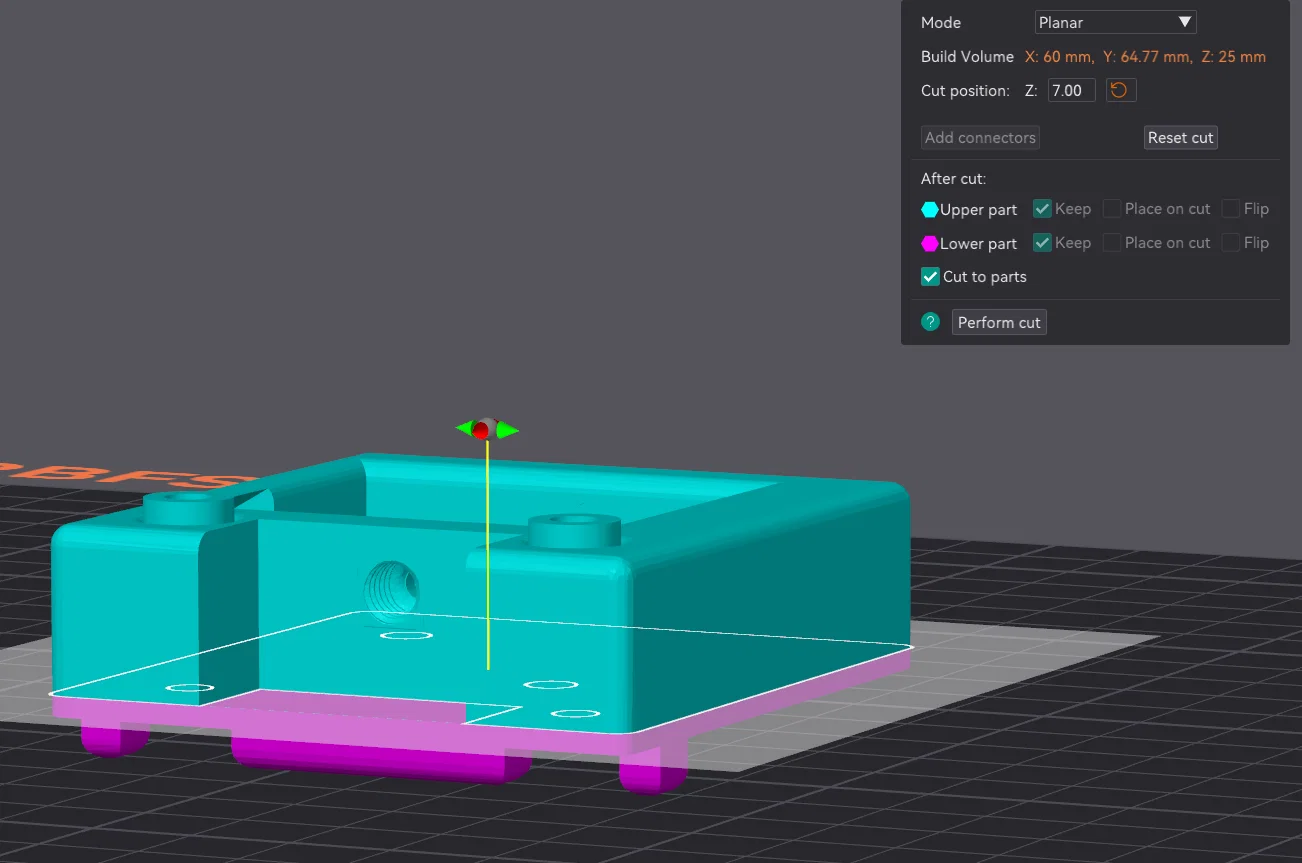Click the cyan Upper part hexagon swatch
The height and width of the screenshot is (863, 1302).
coord(930,210)
